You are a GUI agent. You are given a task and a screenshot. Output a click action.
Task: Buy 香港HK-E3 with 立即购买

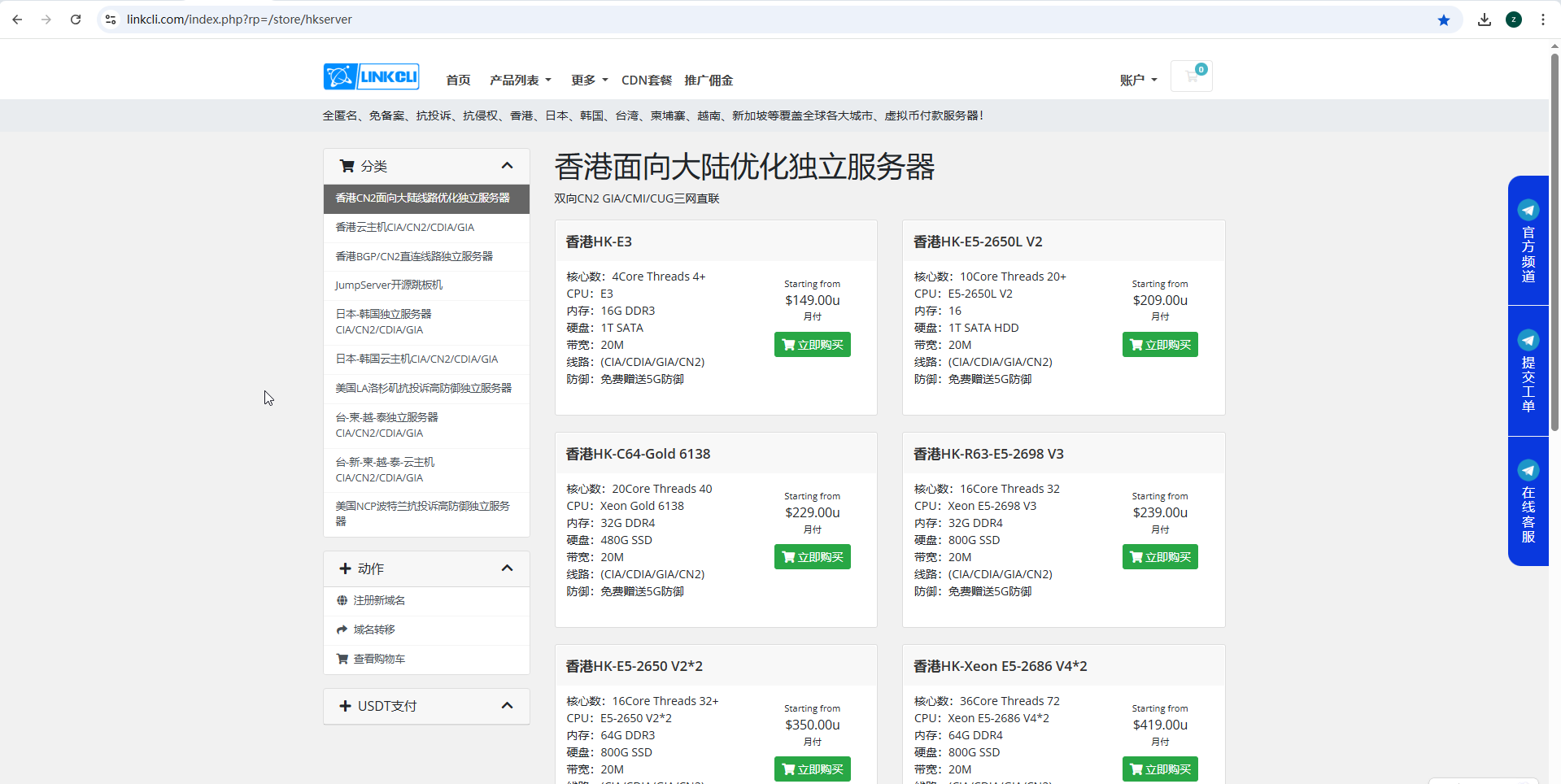pos(813,345)
